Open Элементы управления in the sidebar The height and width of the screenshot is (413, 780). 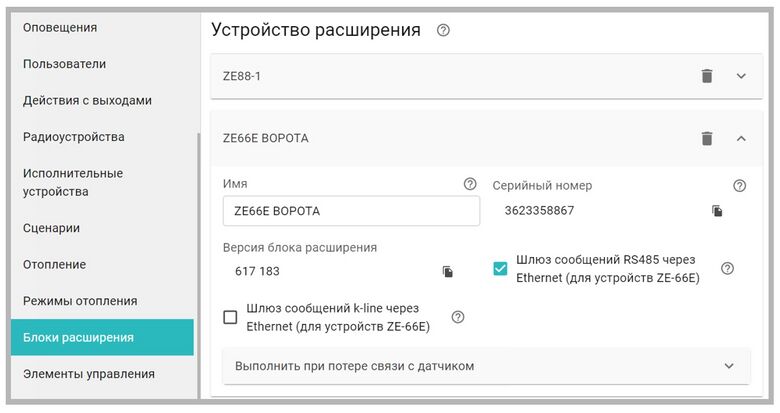click(89, 374)
